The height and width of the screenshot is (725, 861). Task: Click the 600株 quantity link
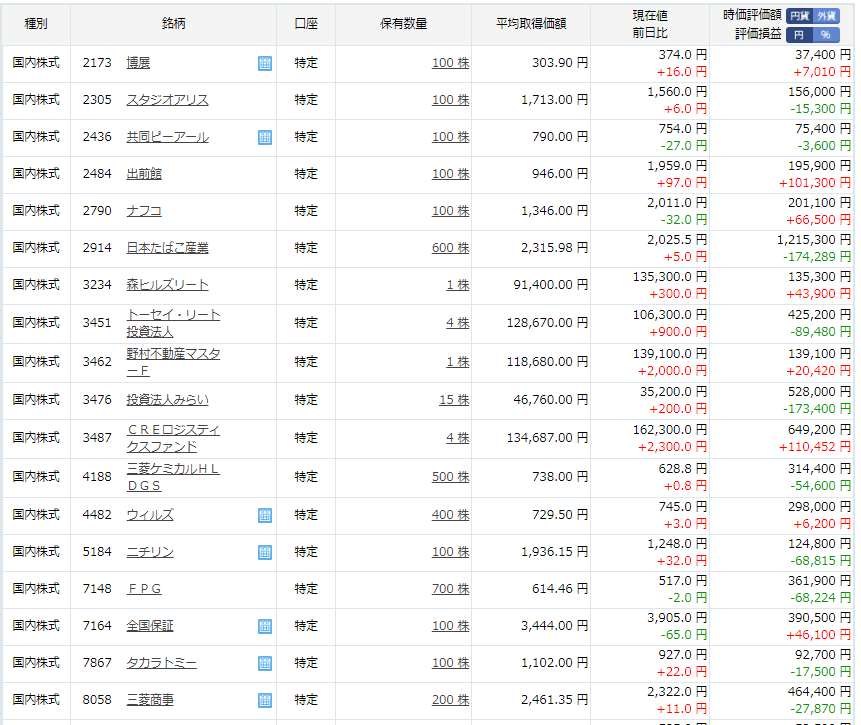[450, 248]
